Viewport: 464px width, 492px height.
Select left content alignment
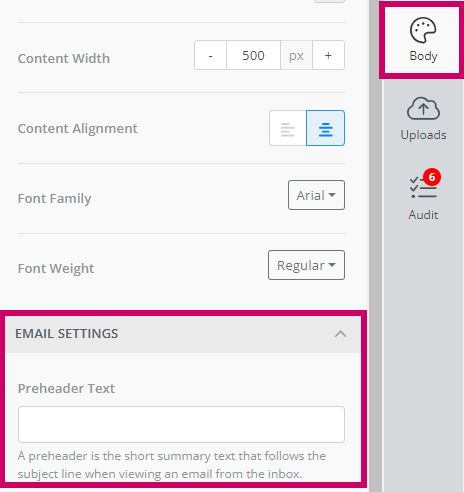[x=288, y=128]
